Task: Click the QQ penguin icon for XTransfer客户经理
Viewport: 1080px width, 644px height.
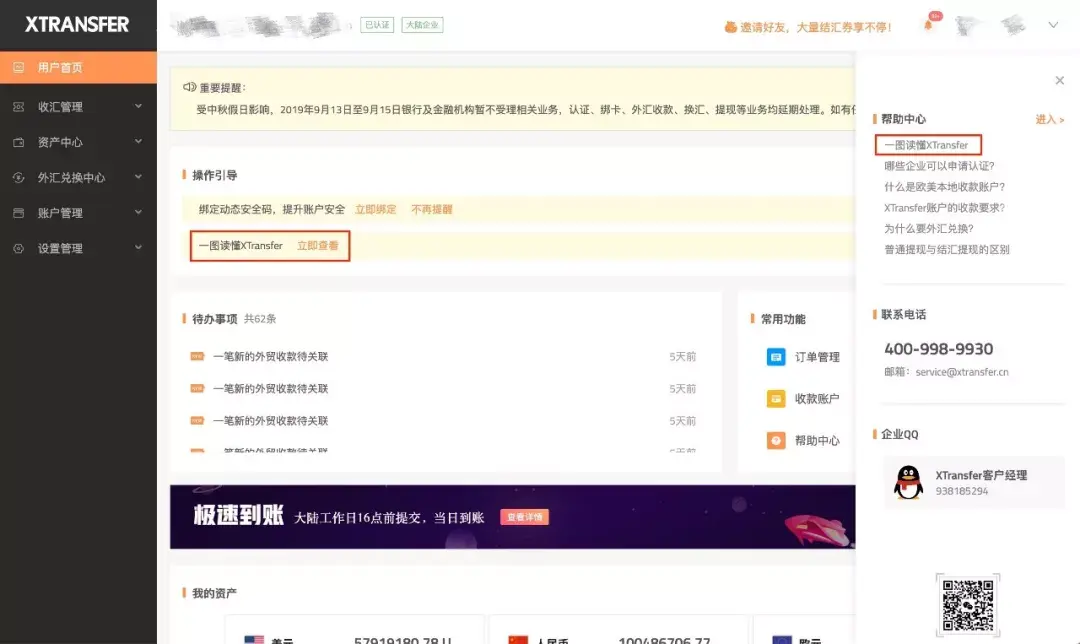Action: (x=907, y=484)
